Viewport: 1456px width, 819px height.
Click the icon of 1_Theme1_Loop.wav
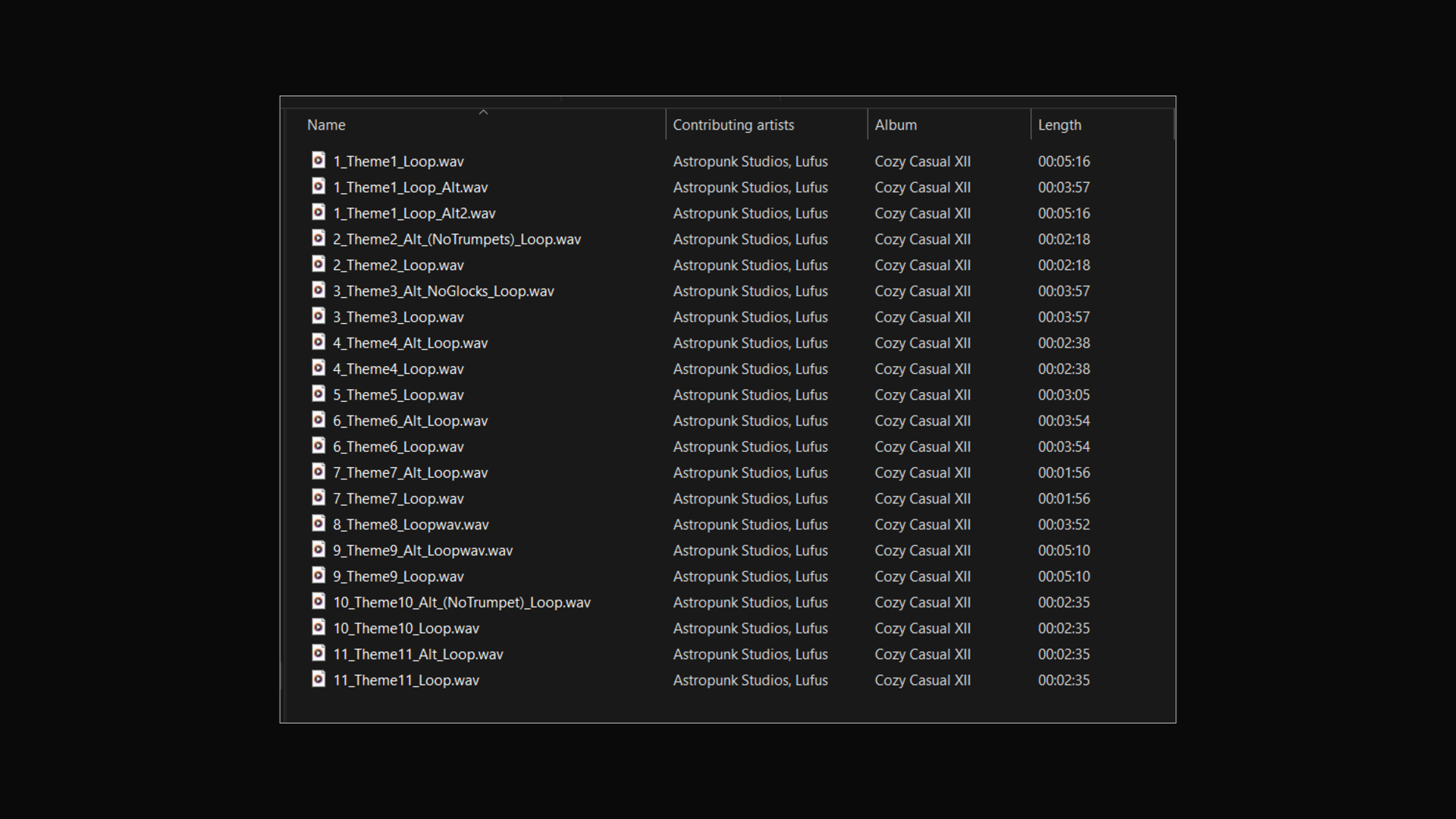coord(318,160)
